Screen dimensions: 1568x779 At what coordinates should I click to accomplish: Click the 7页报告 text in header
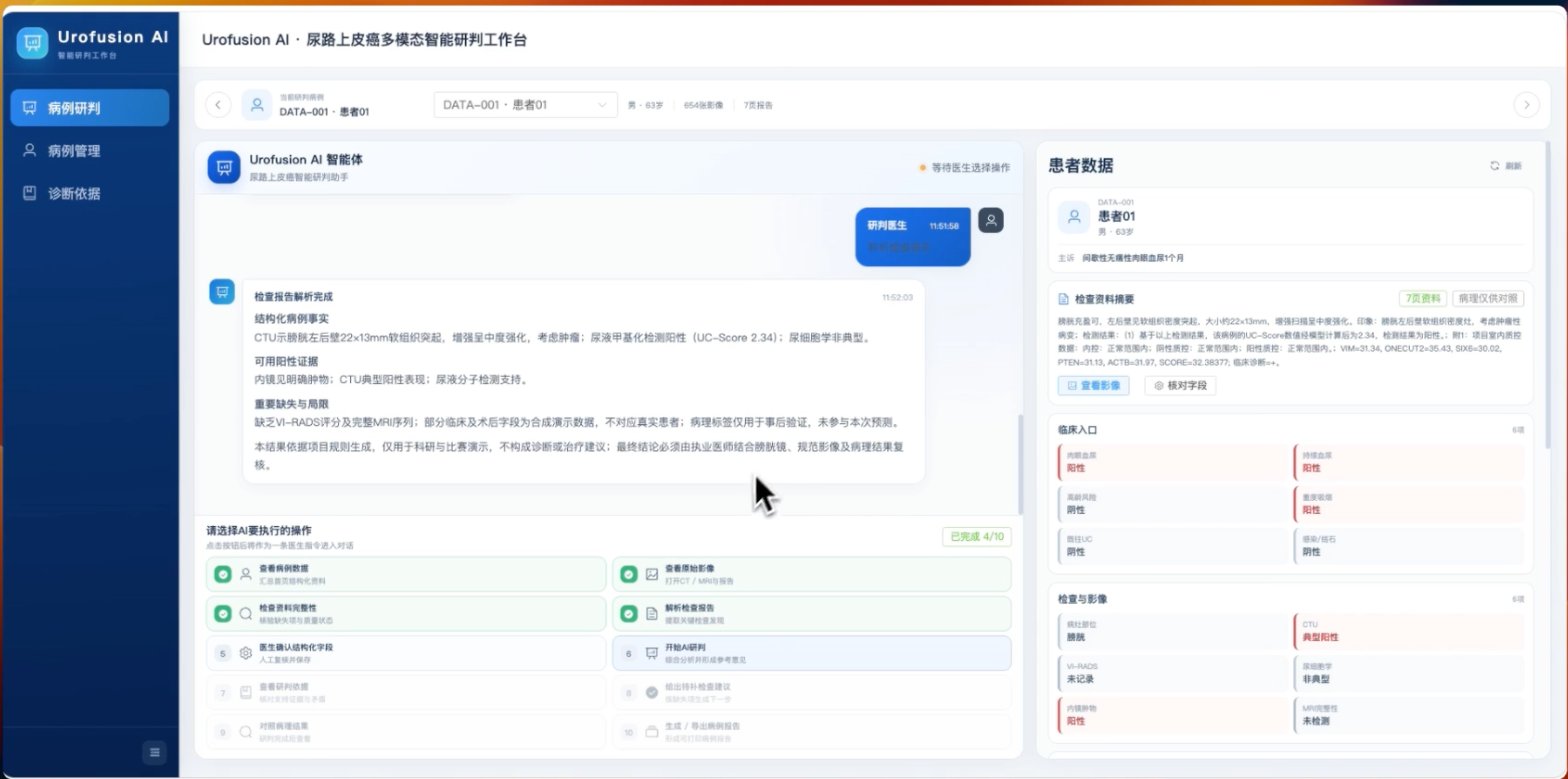758,105
